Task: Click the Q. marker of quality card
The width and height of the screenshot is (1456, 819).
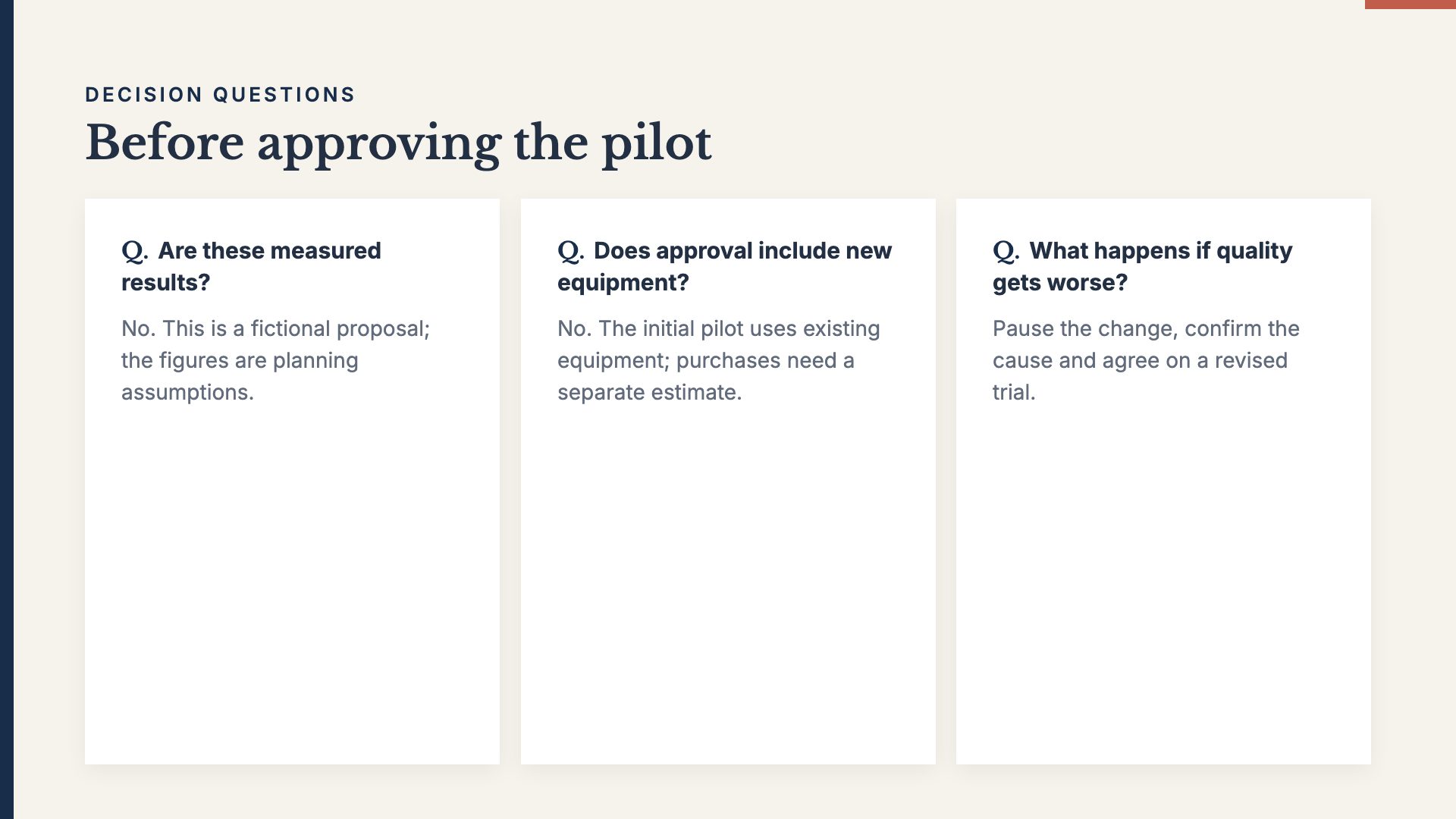Action: [x=1006, y=251]
